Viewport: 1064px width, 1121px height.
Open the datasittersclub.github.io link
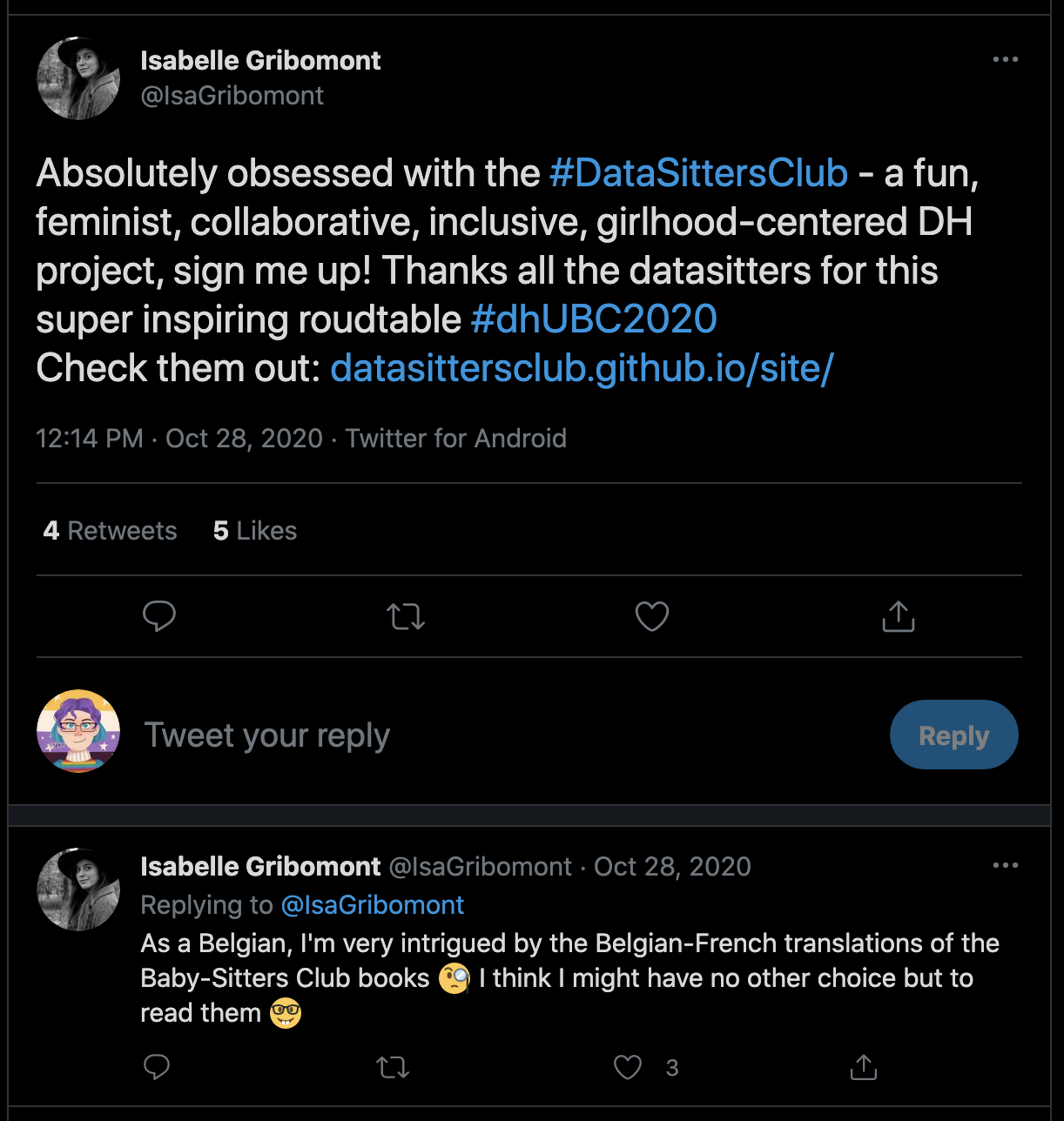(x=581, y=368)
